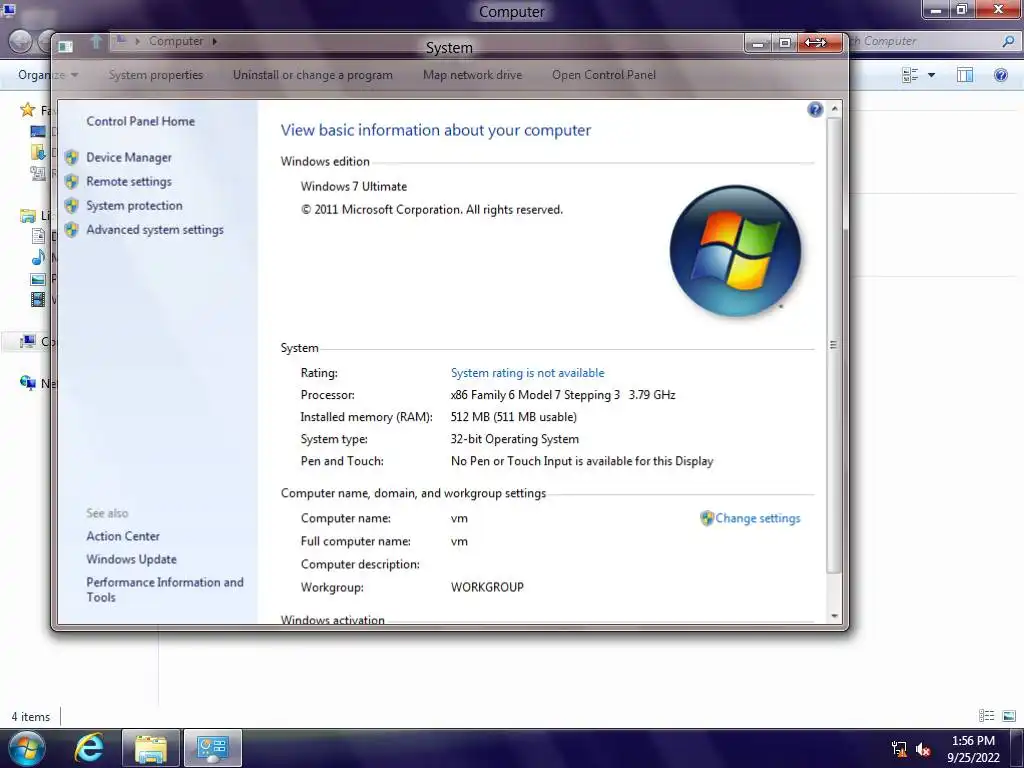Image resolution: width=1024 pixels, height=768 pixels.
Task: Minimize the System window
Action: point(758,43)
